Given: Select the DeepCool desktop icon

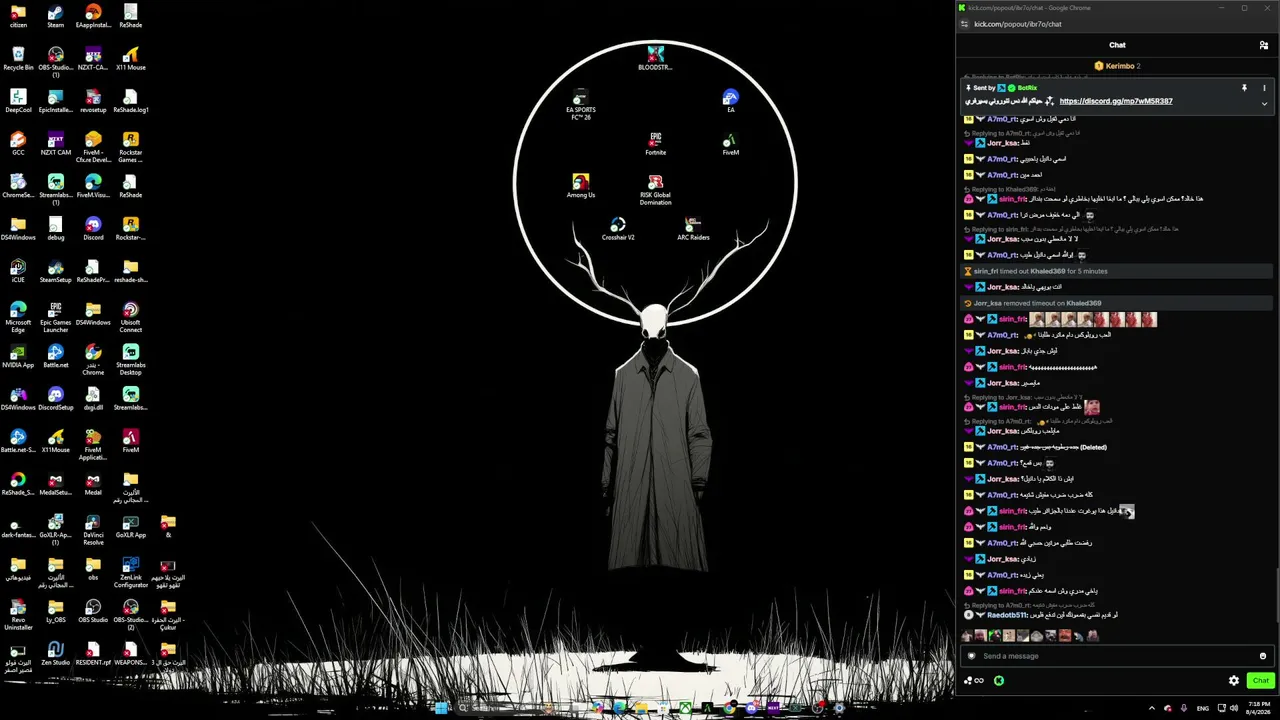Looking at the screenshot, I should (18, 101).
